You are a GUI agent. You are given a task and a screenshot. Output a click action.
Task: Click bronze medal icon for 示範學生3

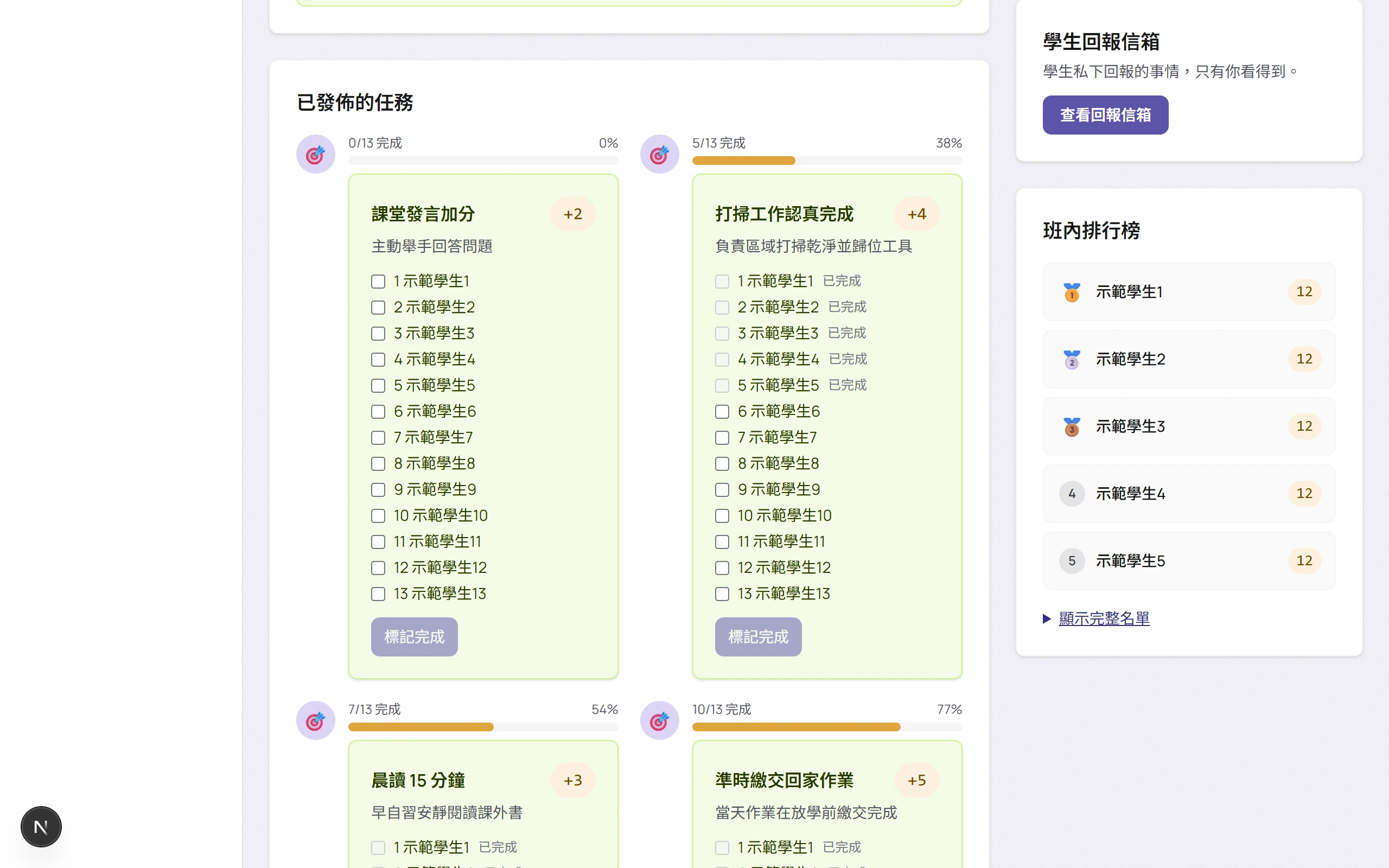(1072, 426)
